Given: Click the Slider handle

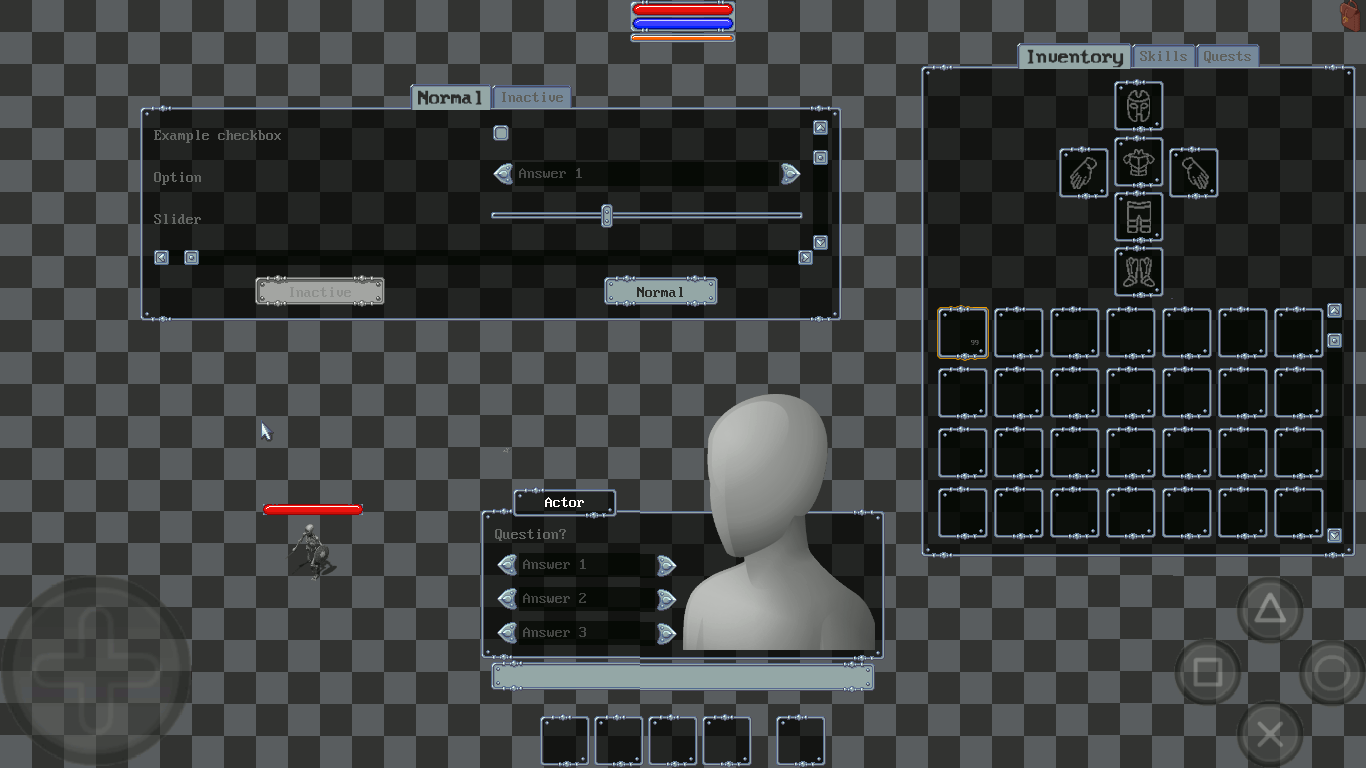Looking at the screenshot, I should point(606,215).
